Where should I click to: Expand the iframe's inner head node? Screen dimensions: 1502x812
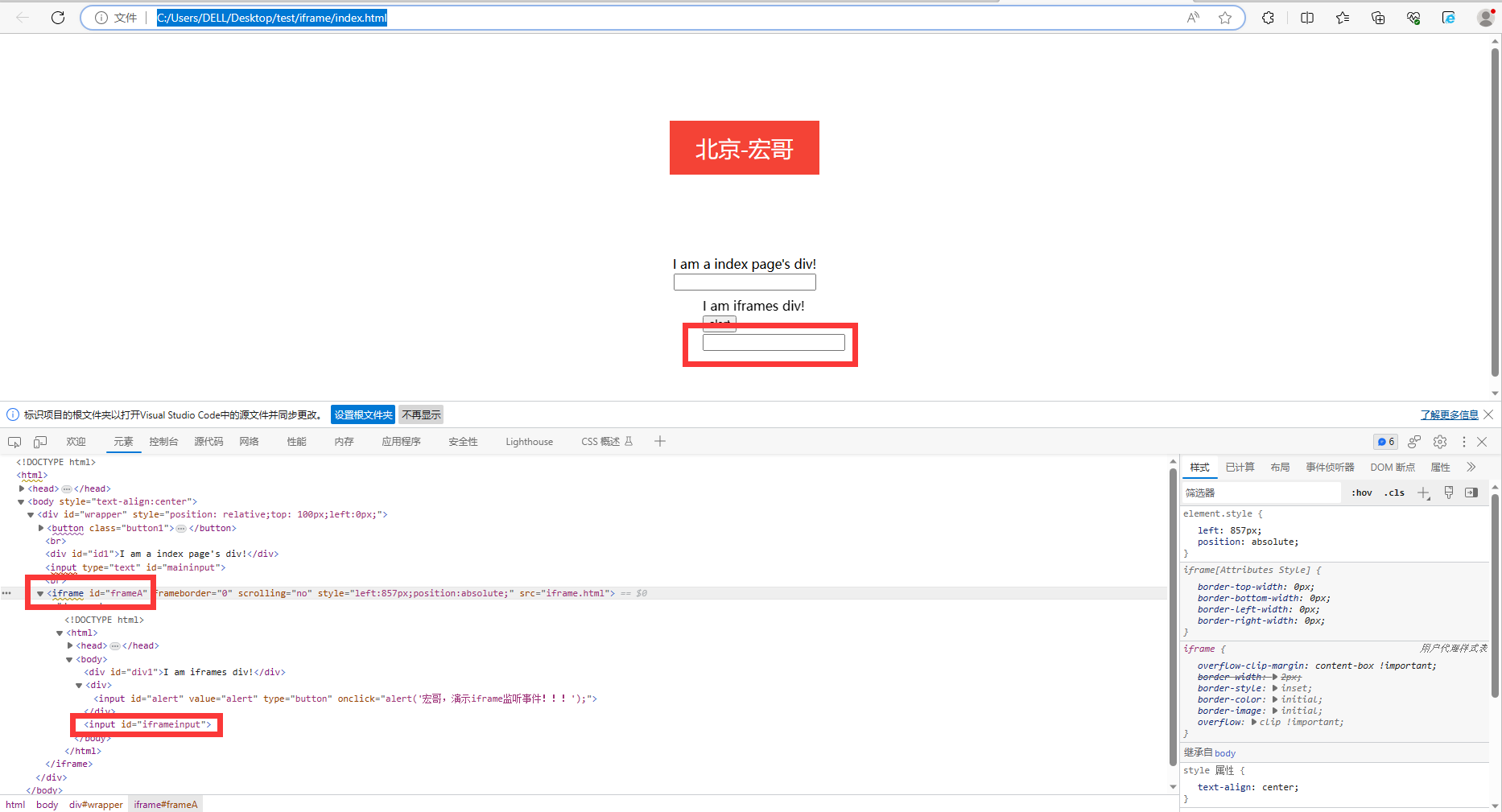70,645
